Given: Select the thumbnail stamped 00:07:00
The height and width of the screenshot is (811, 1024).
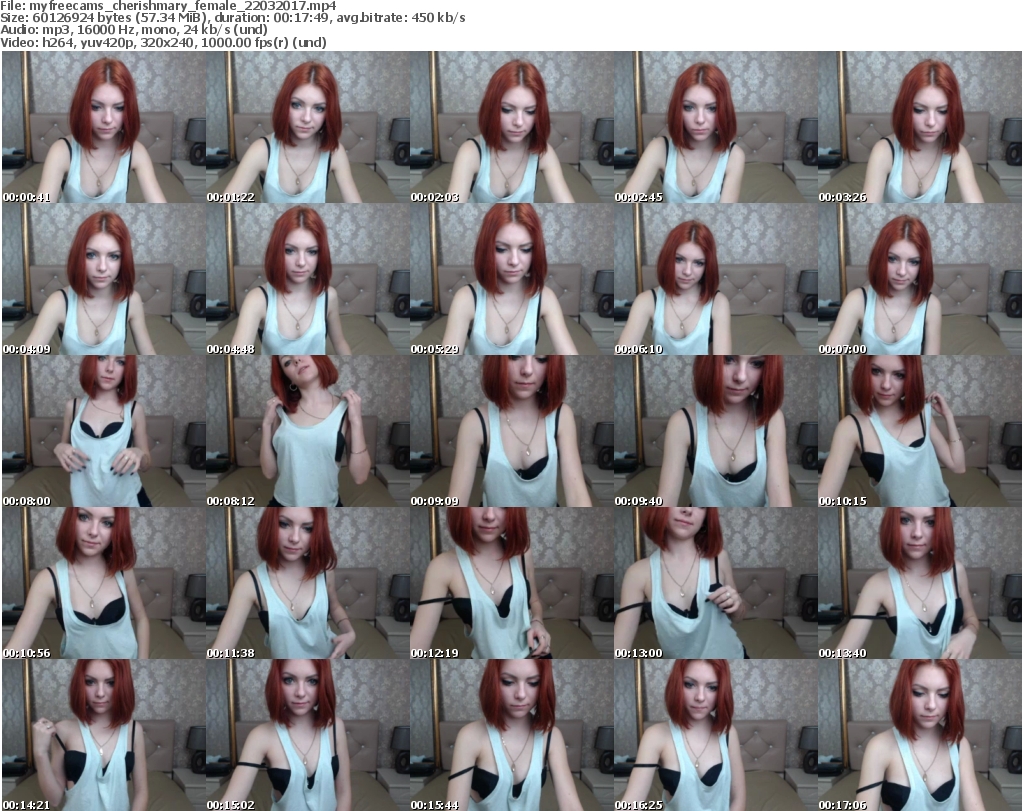Looking at the screenshot, I should pyautogui.click(x=920, y=279).
